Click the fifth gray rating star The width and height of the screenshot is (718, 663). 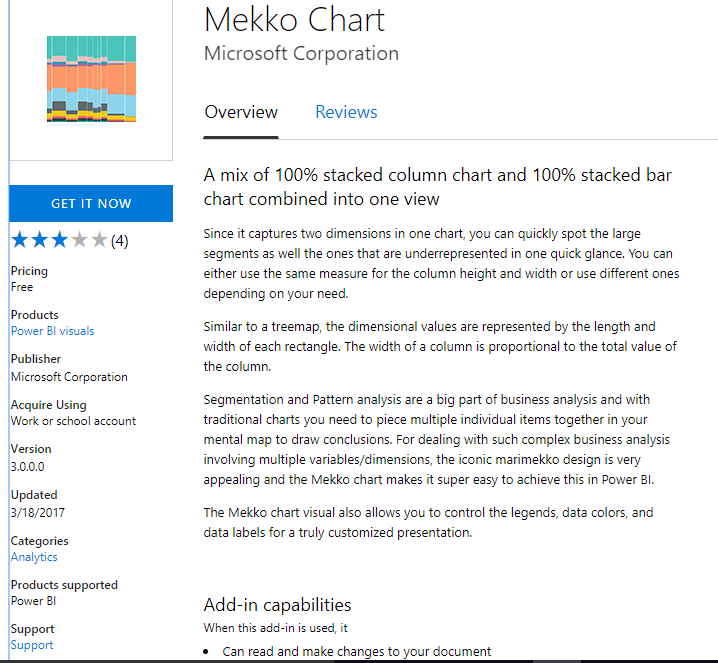[x=99, y=240]
